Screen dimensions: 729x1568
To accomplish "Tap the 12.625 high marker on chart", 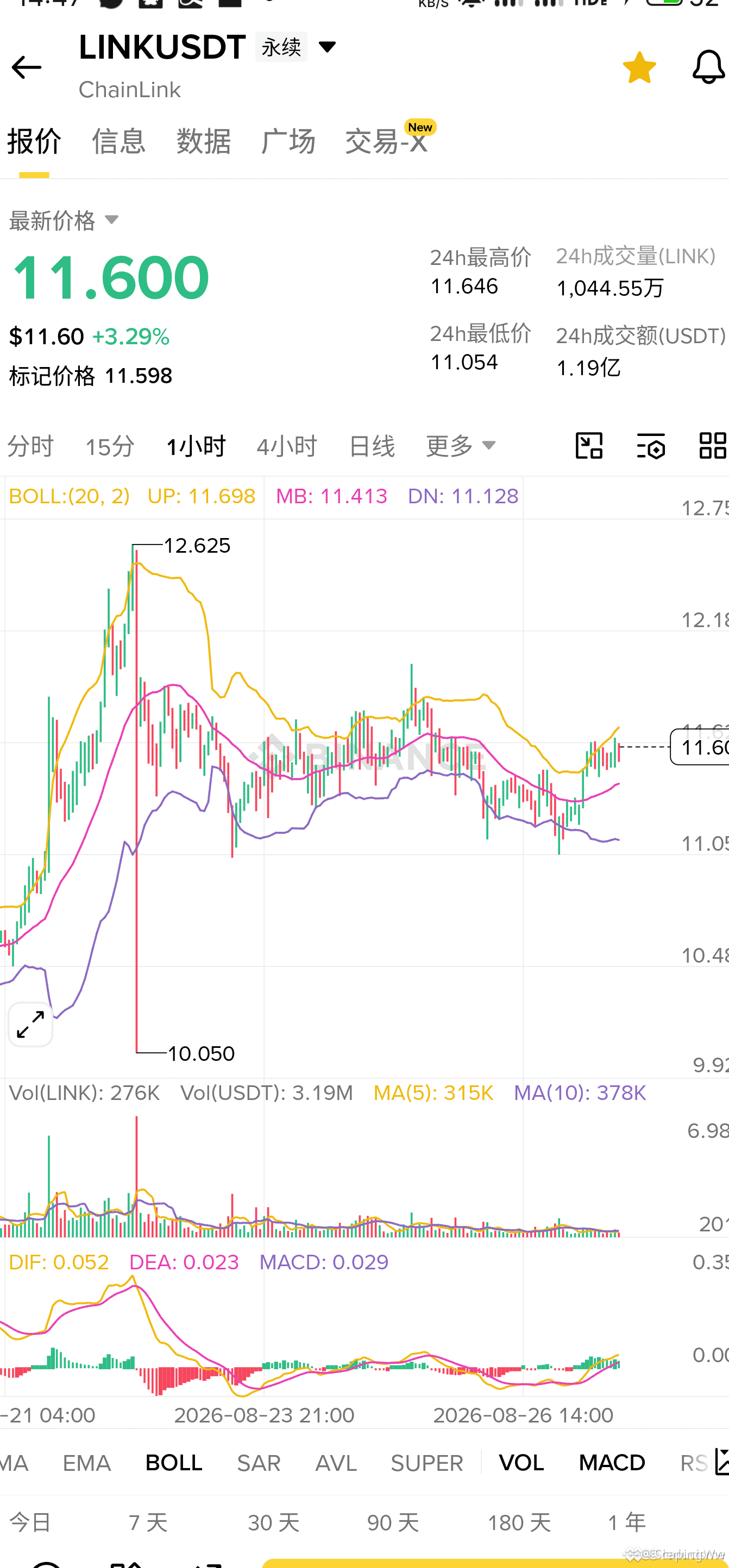I will tap(197, 546).
